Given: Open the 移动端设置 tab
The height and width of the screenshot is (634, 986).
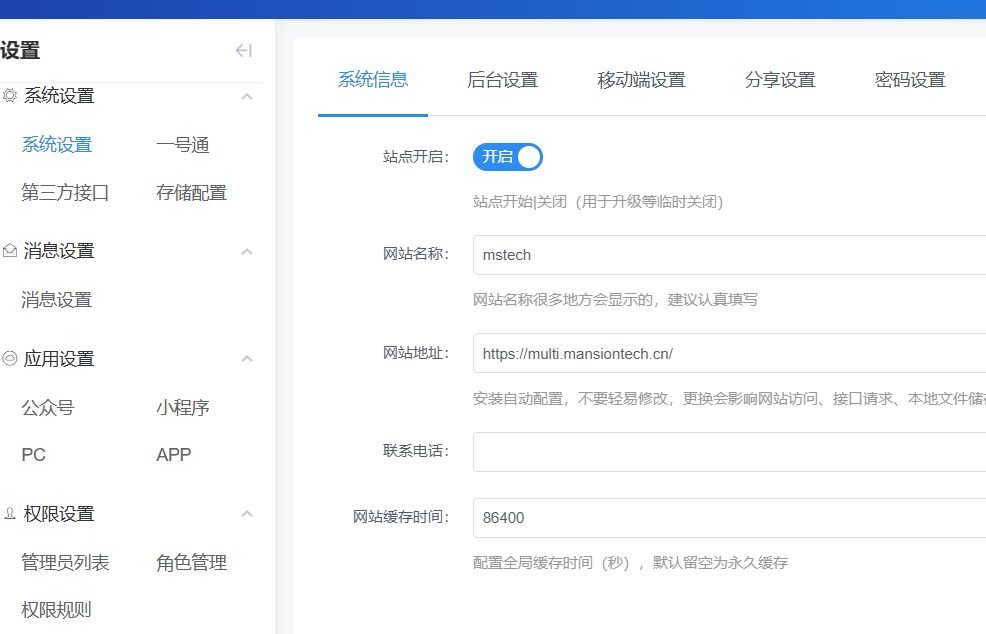Looking at the screenshot, I should 641,80.
